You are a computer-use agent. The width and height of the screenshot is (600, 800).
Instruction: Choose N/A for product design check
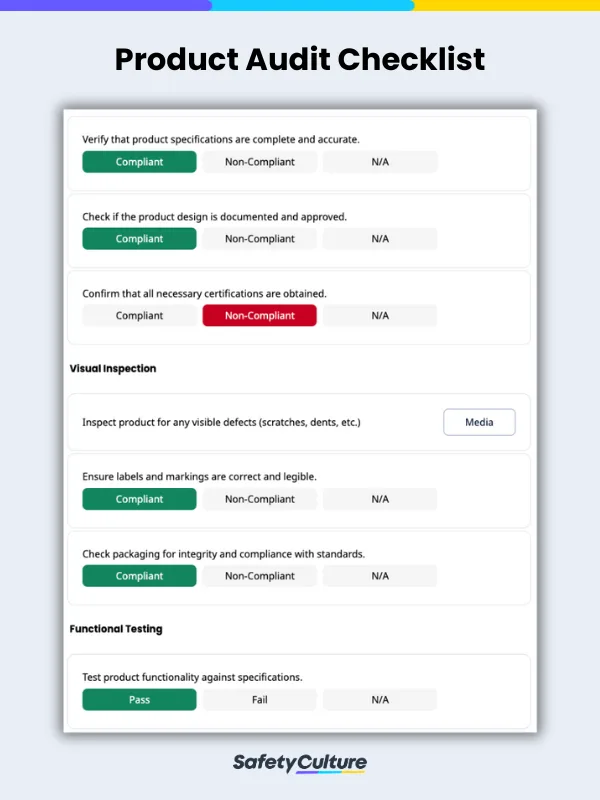coord(380,239)
